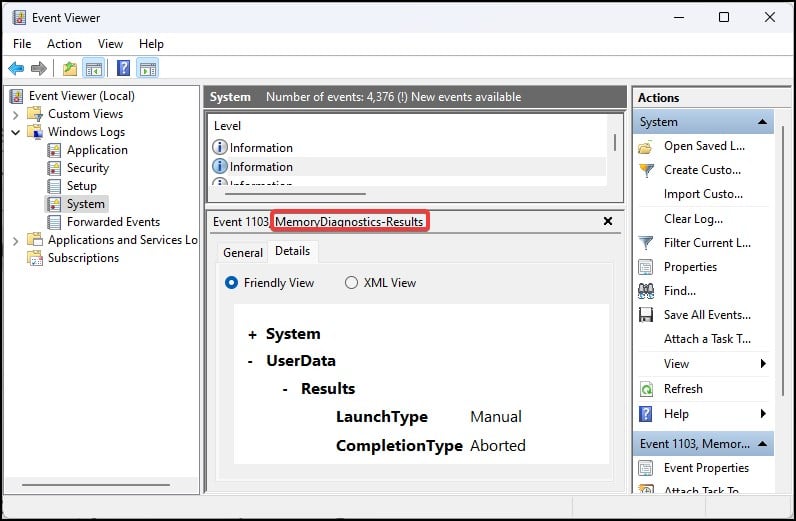This screenshot has height=521, width=796.
Task: Click the Aborted CompletionType value
Action: click(x=498, y=446)
